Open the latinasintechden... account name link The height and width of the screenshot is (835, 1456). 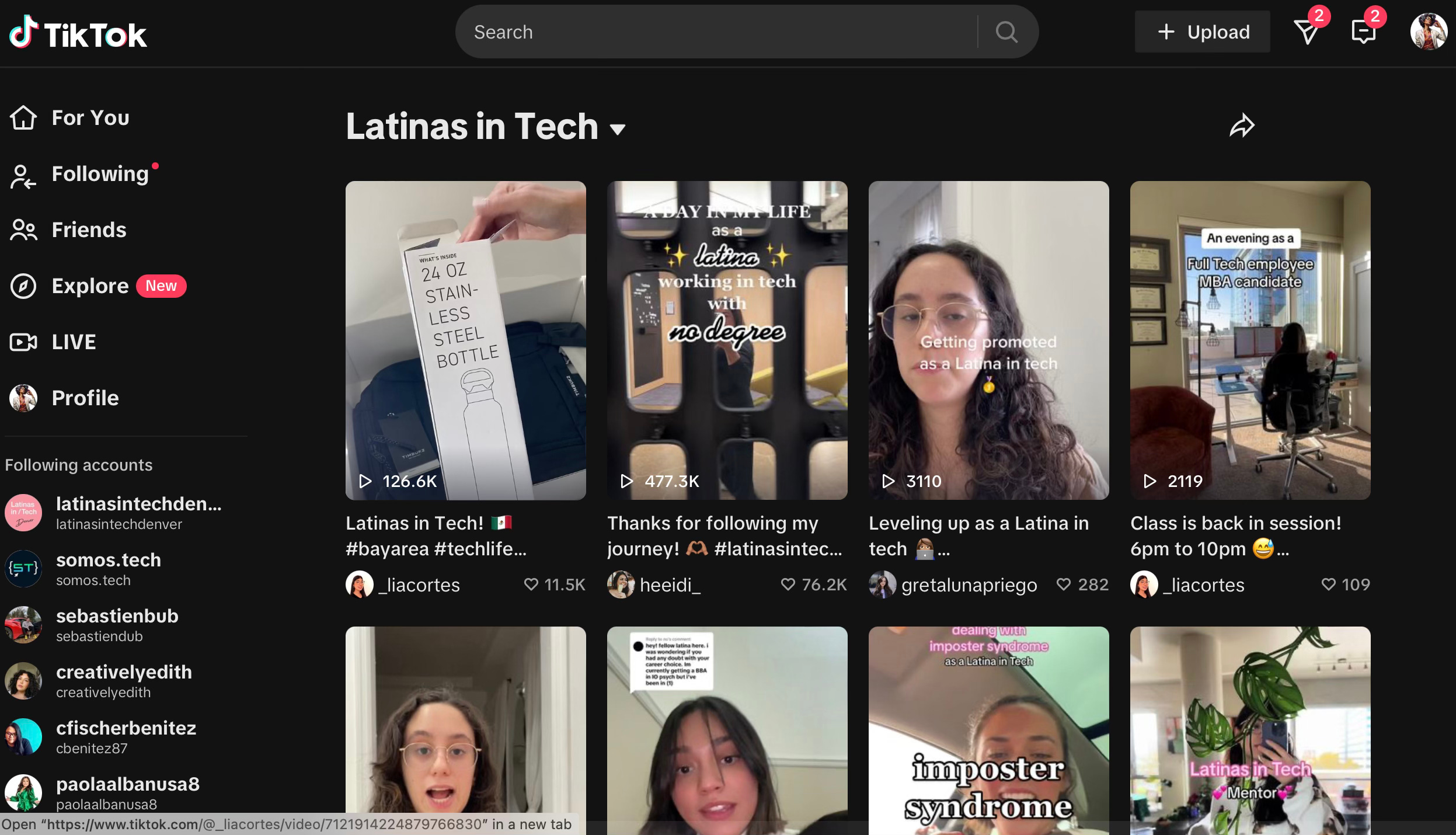(x=139, y=503)
